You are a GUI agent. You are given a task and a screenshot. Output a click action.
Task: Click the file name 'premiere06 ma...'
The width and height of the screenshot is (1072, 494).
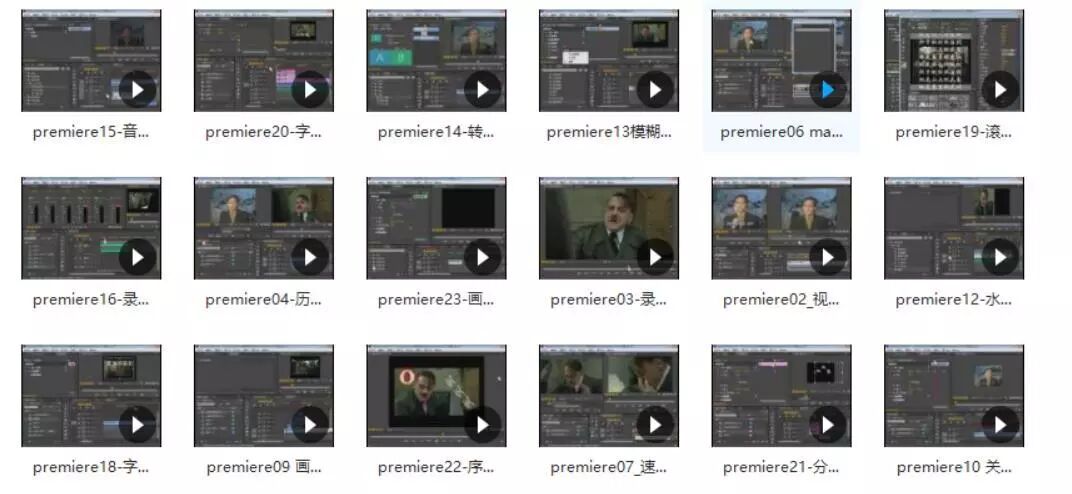(781, 133)
